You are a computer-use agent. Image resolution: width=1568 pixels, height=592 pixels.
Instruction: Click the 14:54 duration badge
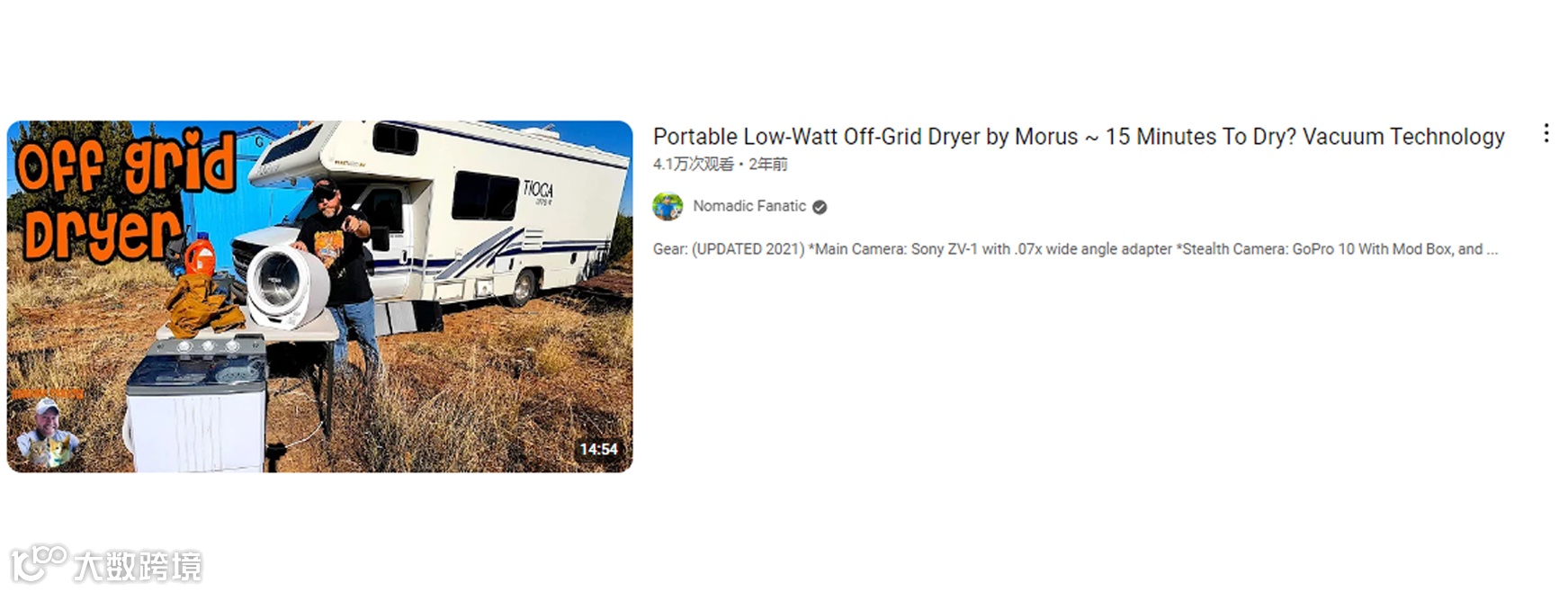coord(598,449)
